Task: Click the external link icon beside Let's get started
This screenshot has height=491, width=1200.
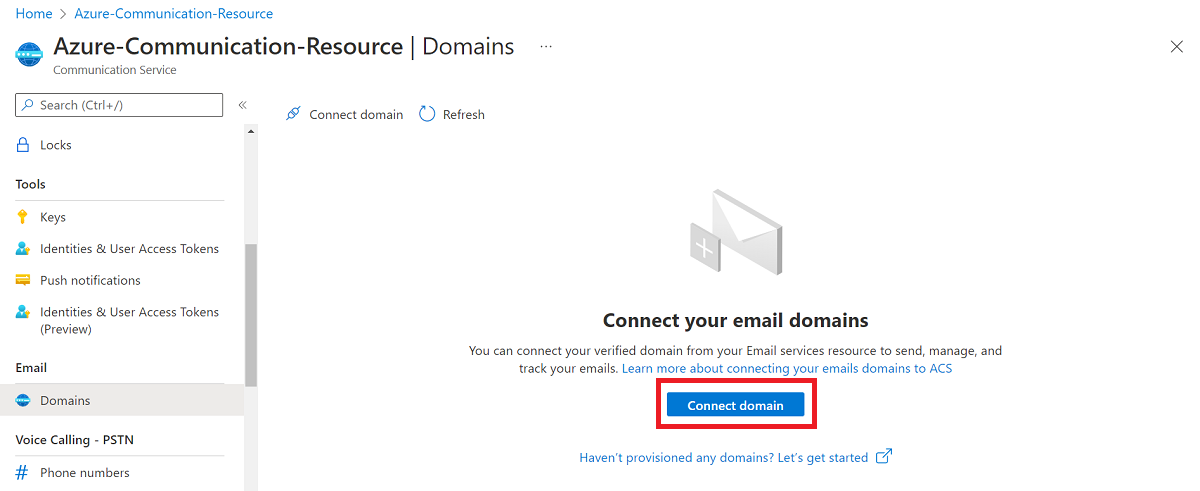Action: [x=883, y=457]
